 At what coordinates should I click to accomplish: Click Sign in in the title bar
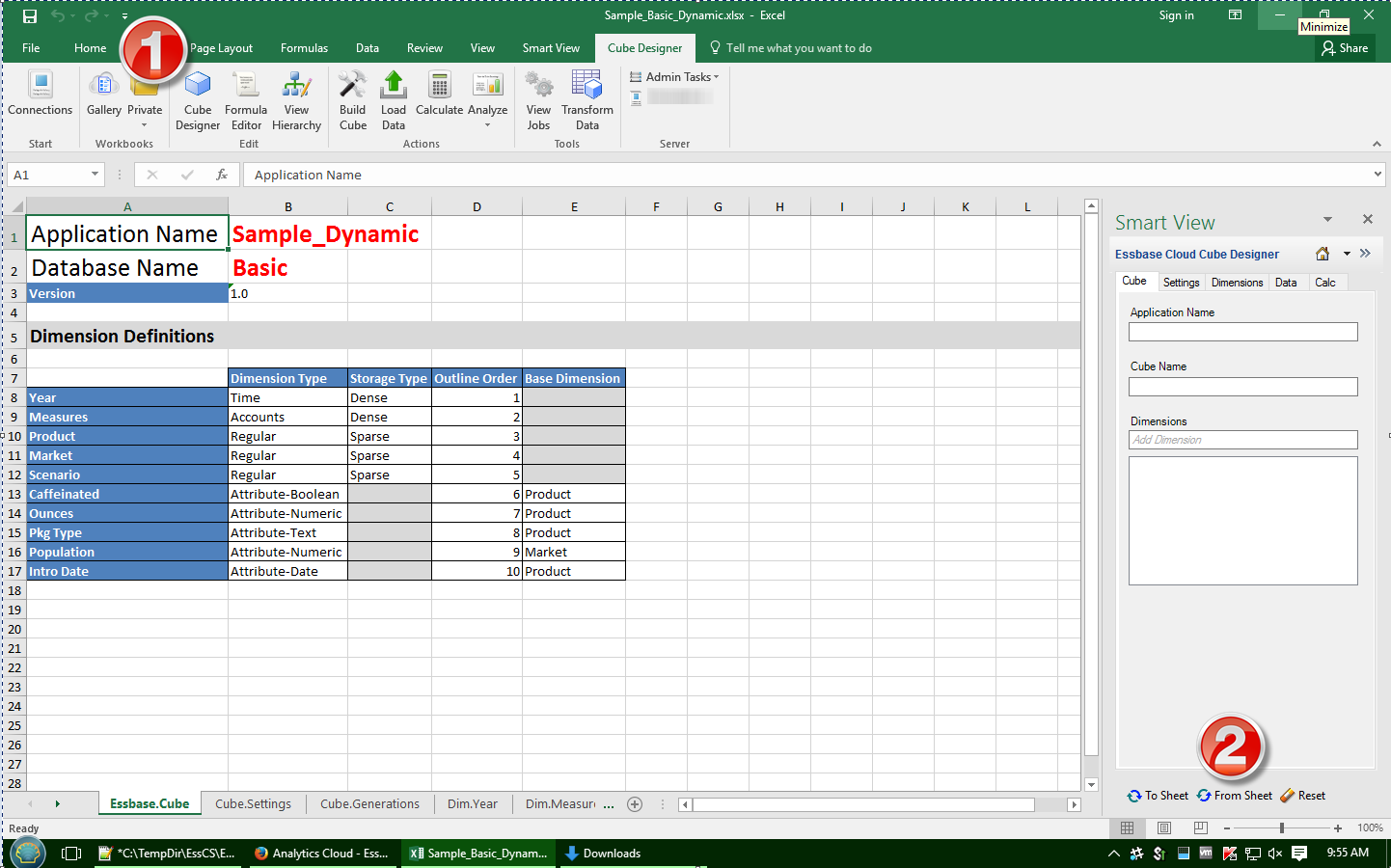pos(1176,15)
